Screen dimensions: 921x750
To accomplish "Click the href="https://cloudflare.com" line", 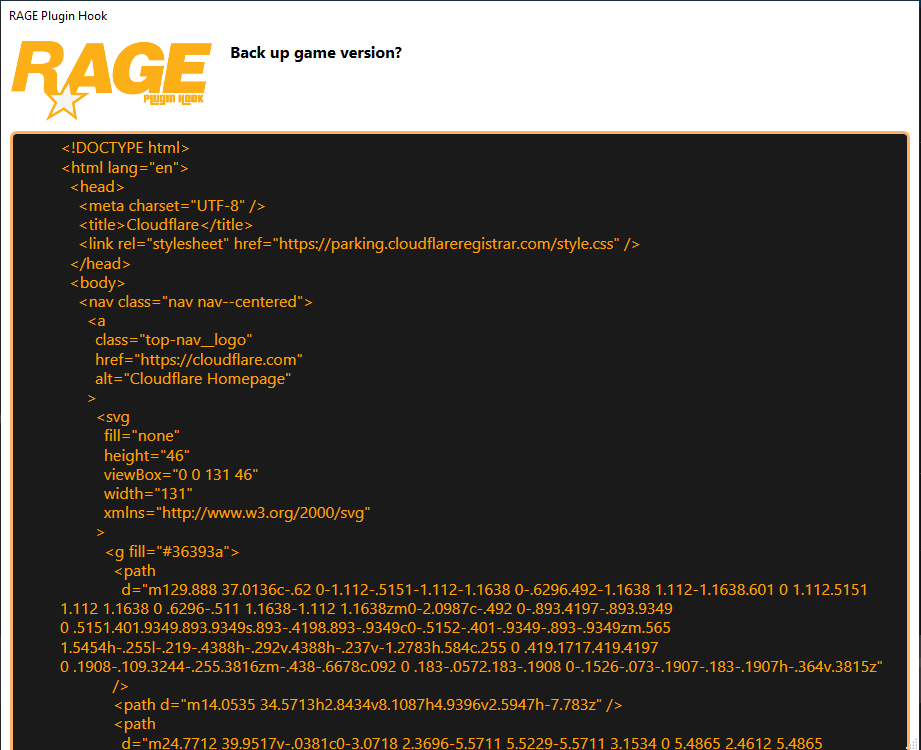I will pos(199,359).
